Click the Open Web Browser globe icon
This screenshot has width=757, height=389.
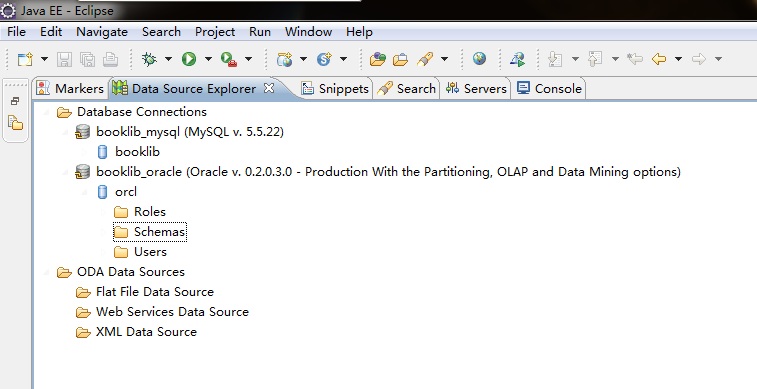pos(479,59)
